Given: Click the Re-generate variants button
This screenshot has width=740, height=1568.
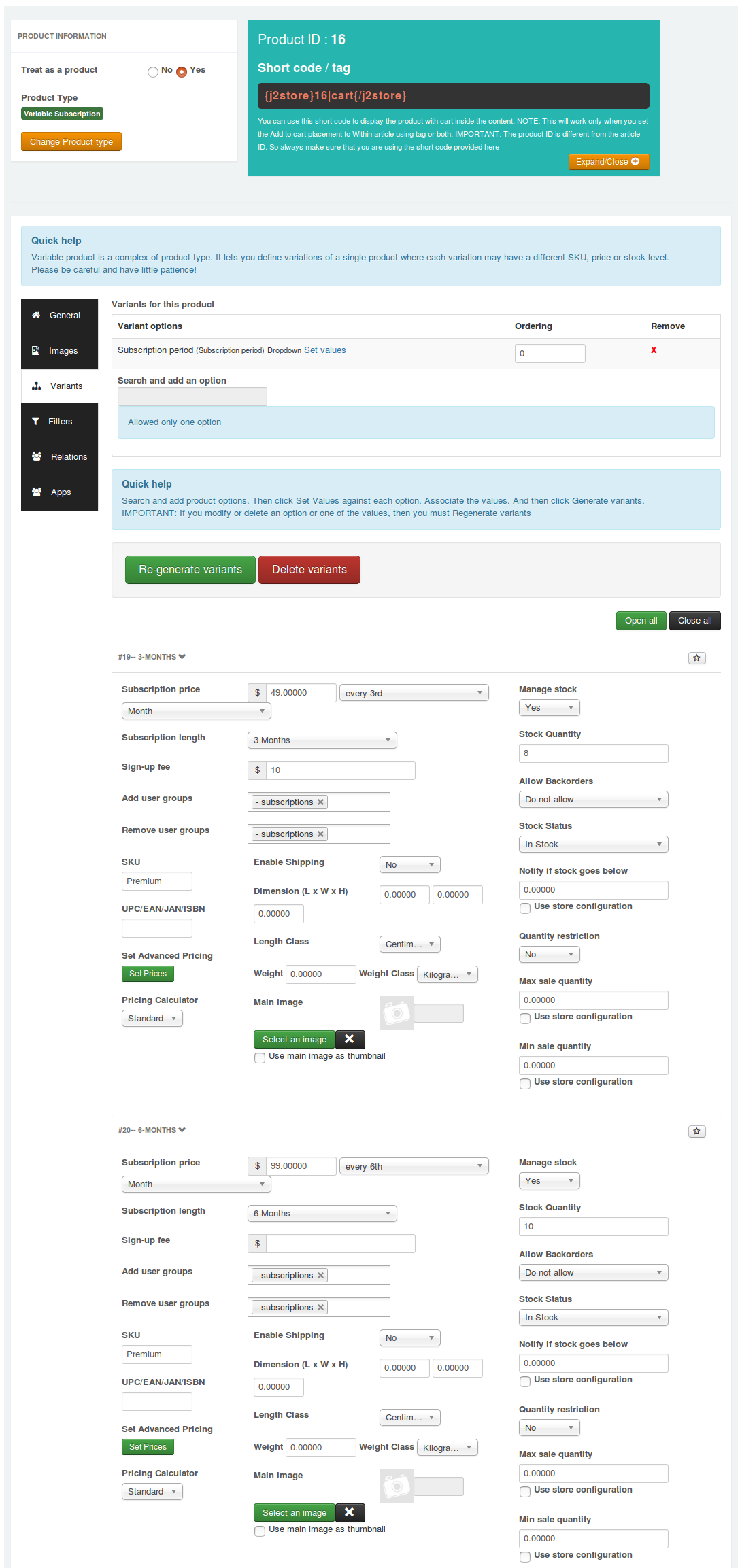Looking at the screenshot, I should point(190,570).
